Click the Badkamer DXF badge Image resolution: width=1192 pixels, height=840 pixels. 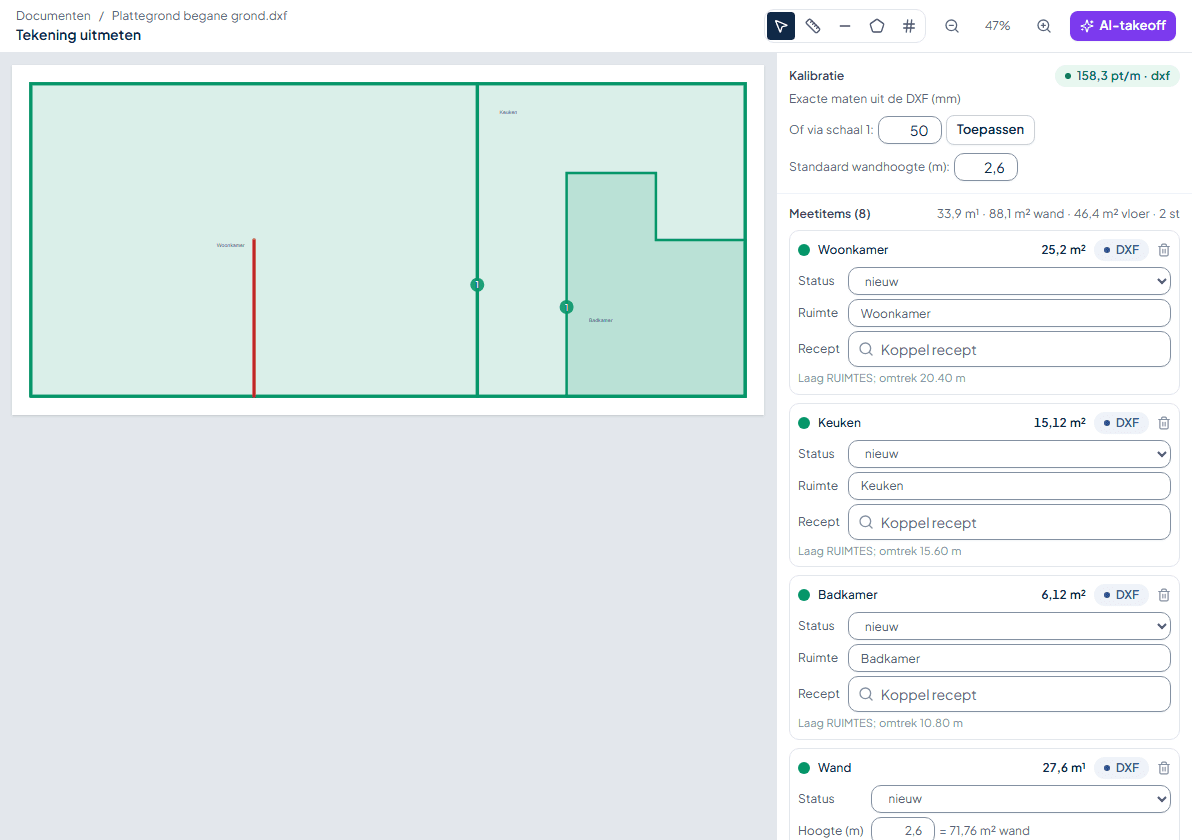pos(1121,595)
